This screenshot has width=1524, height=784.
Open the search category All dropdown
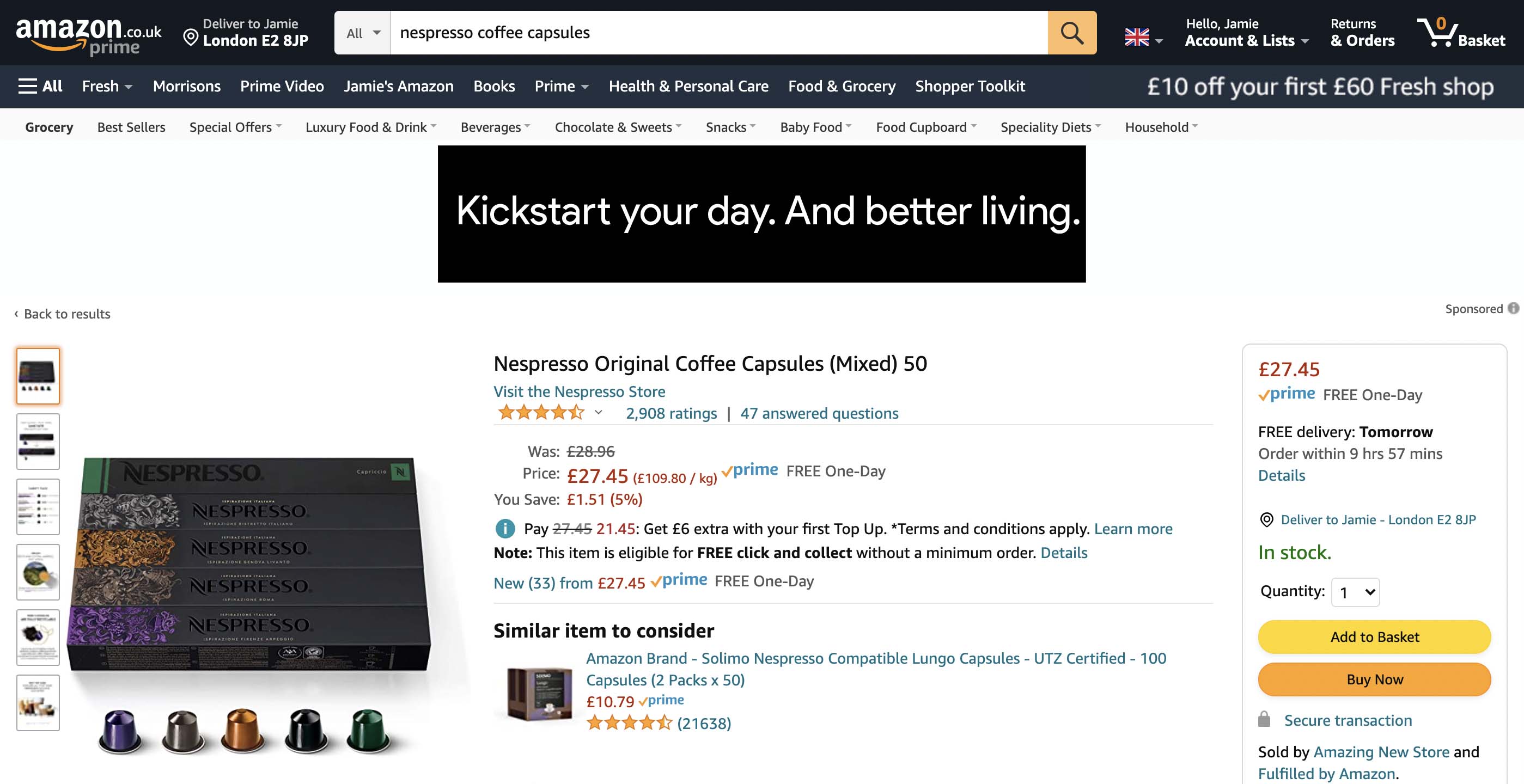[x=363, y=33]
